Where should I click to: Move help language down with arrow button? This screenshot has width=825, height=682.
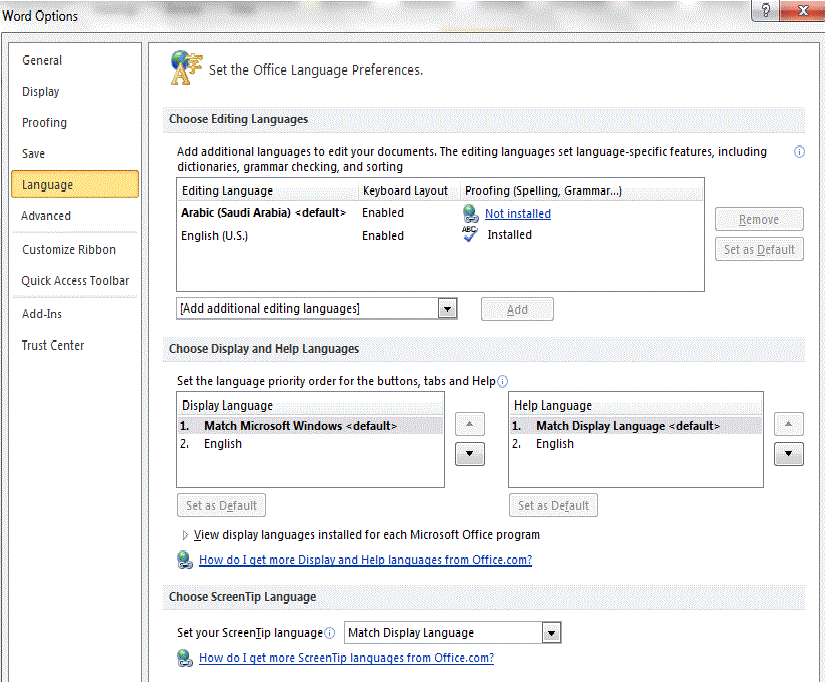tap(788, 454)
